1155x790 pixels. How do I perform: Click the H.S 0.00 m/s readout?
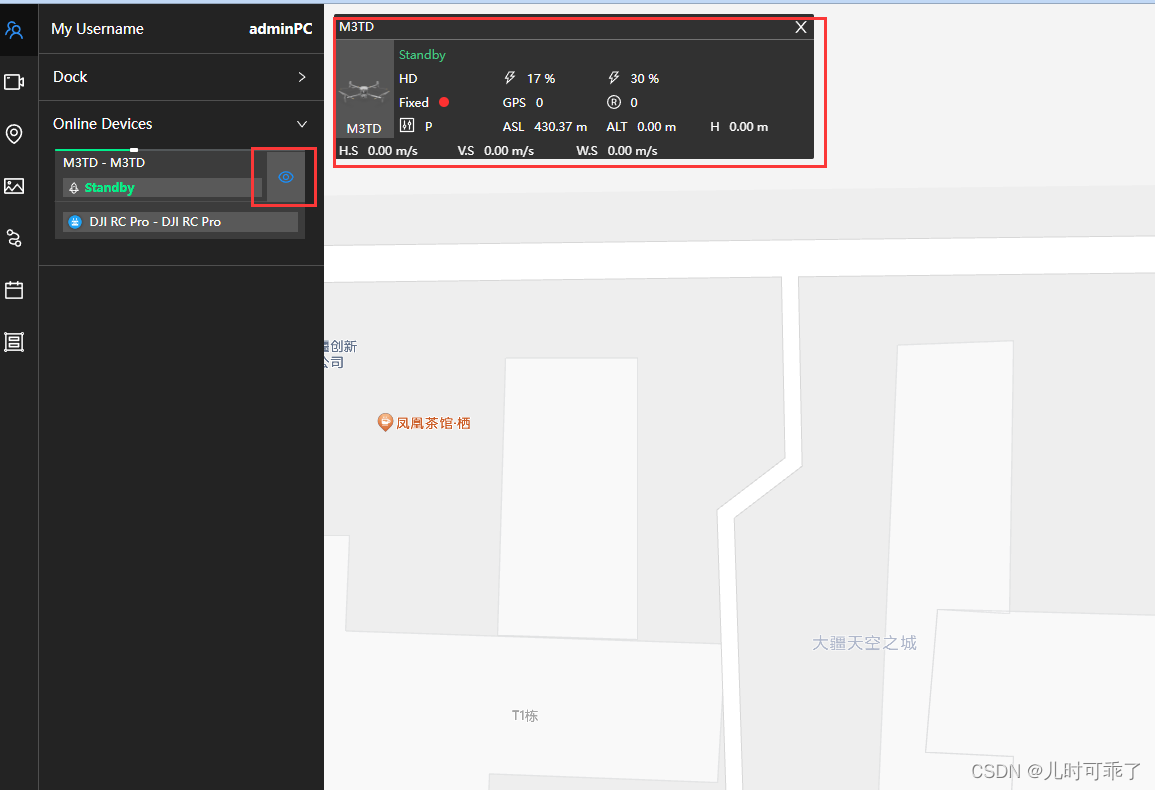coord(378,151)
